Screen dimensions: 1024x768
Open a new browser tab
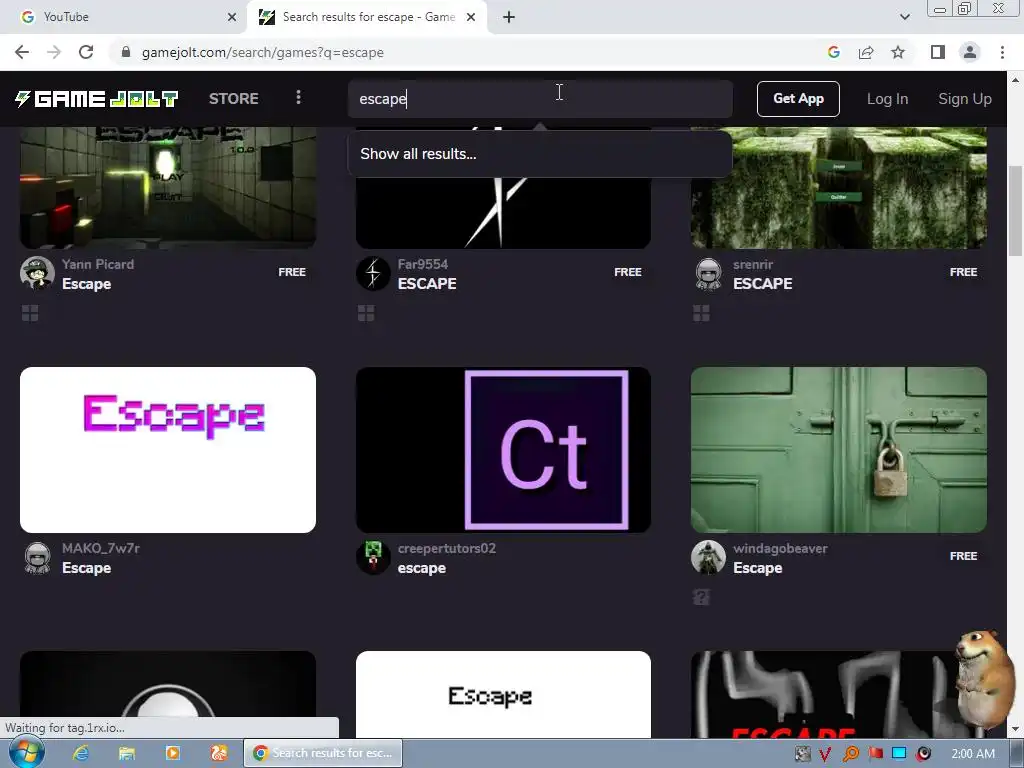click(509, 18)
